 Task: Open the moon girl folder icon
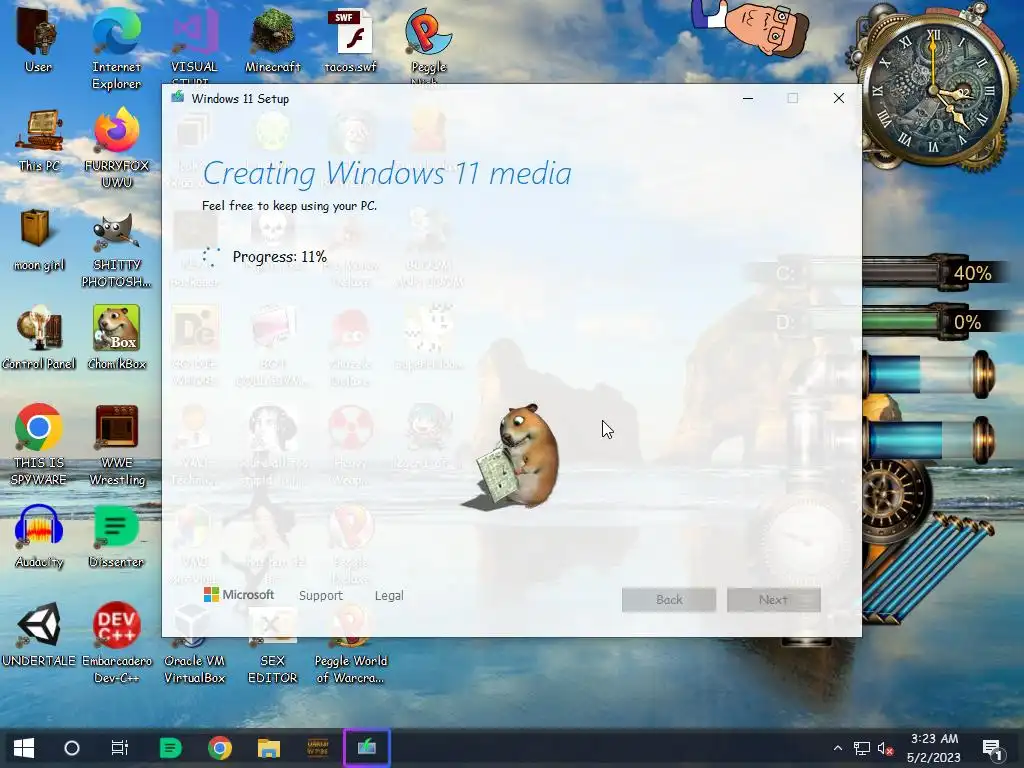[39, 239]
